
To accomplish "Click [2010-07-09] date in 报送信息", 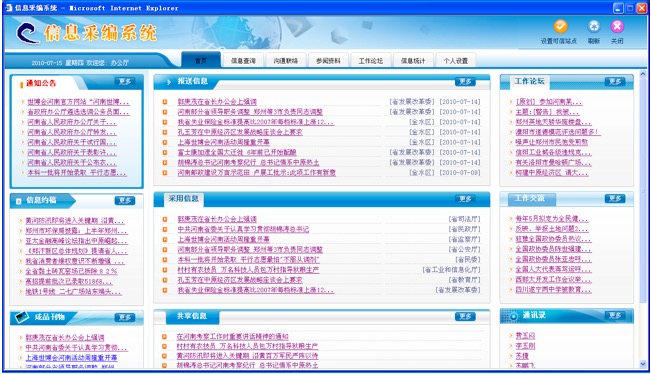I will click(x=460, y=173).
